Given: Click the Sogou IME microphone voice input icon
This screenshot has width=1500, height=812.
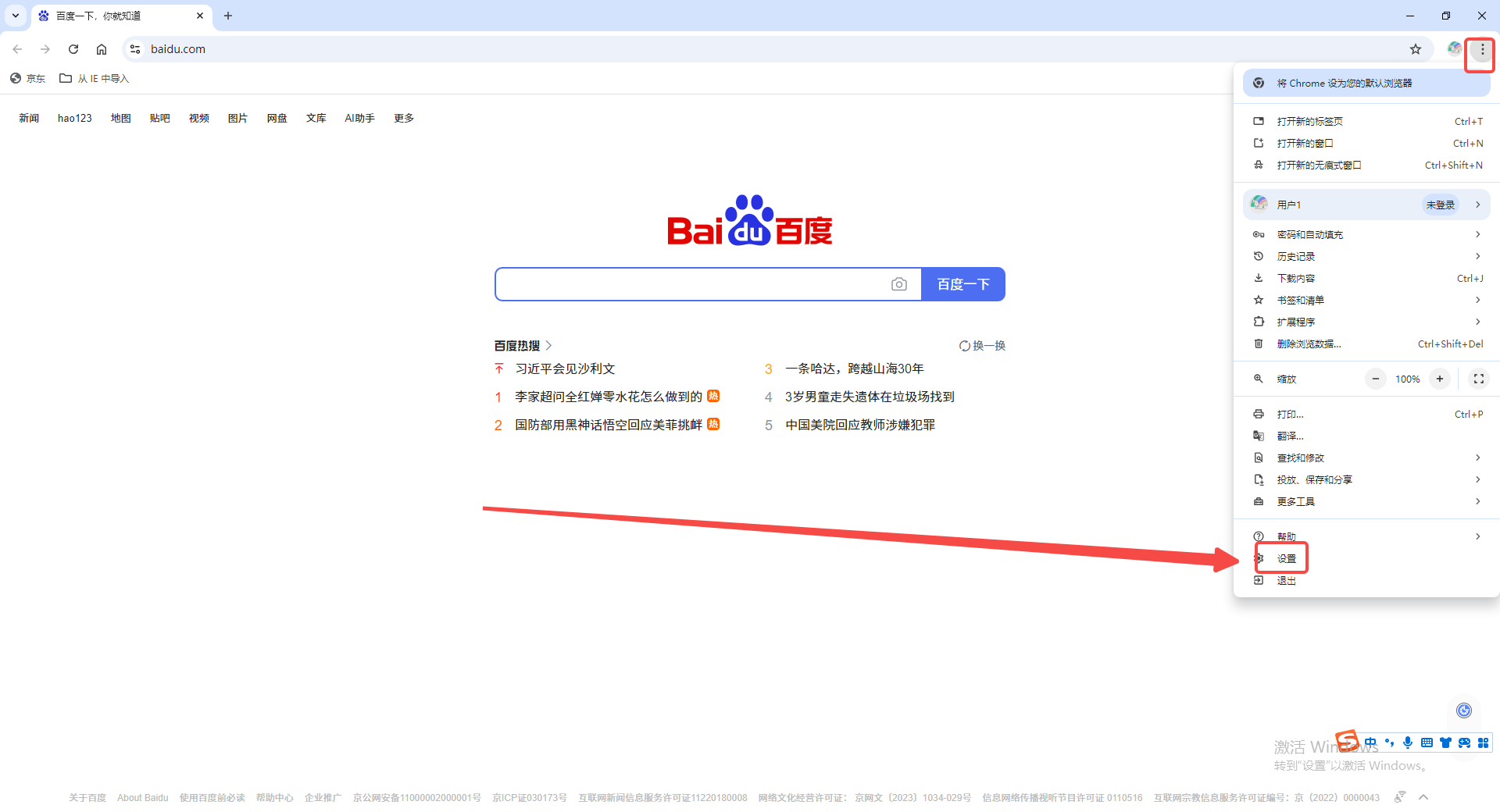Looking at the screenshot, I should click(1408, 743).
